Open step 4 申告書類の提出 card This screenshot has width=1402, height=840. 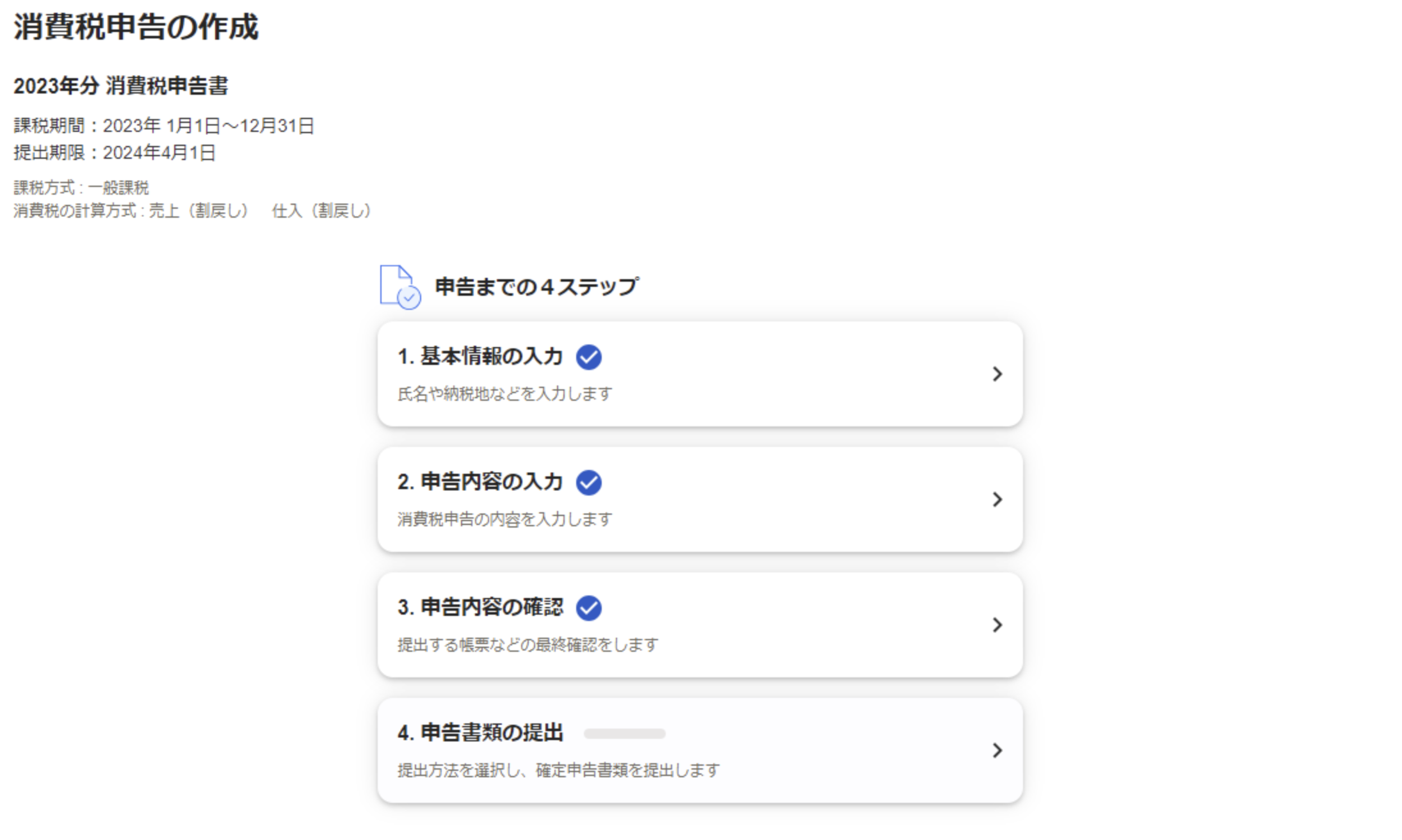pos(700,750)
